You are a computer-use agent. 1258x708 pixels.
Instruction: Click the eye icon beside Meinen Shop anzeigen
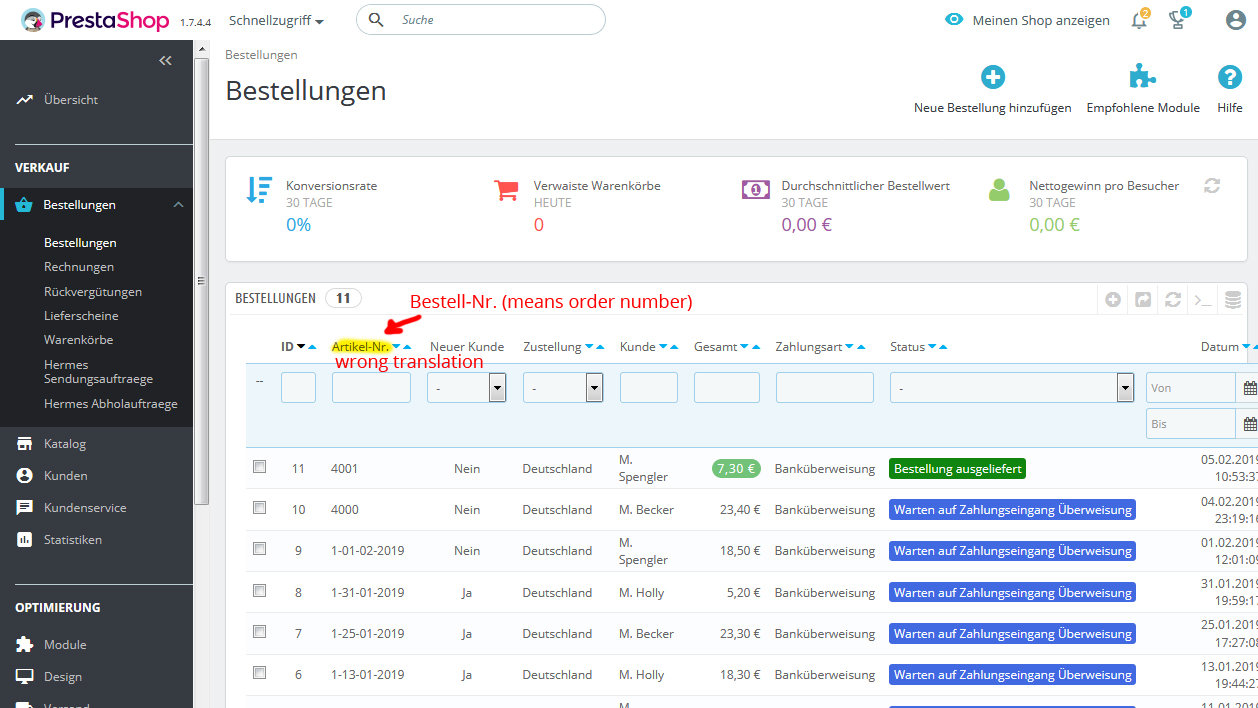[x=954, y=20]
